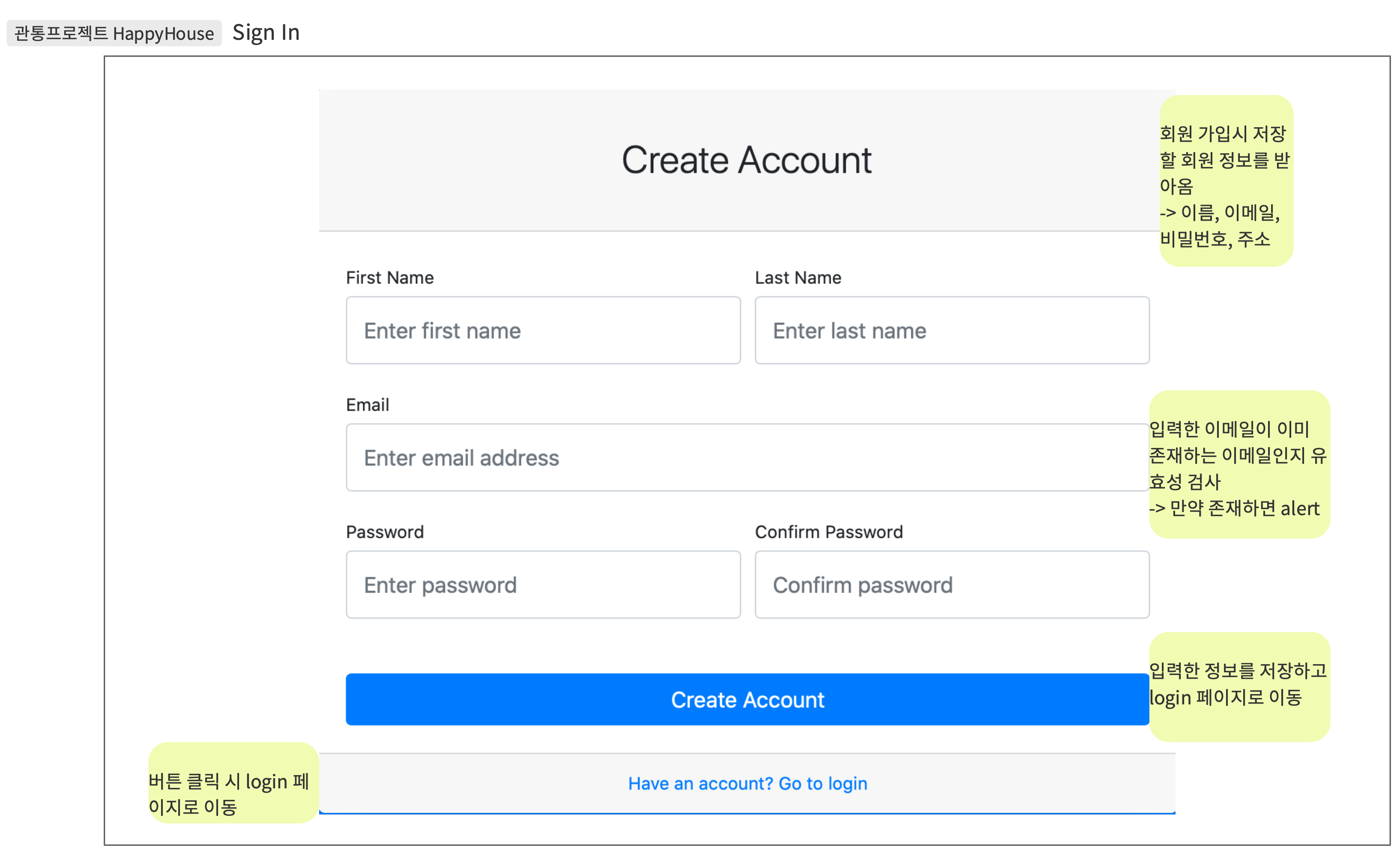Click the Sign In header text
The width and height of the screenshot is (1400, 853).
pos(266,33)
